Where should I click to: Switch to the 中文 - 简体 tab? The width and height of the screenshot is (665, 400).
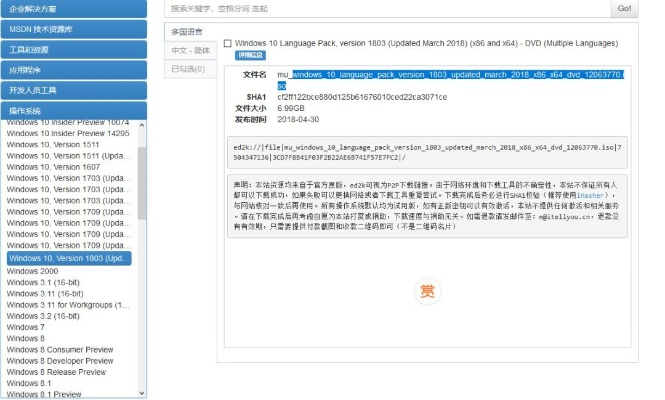(190, 50)
